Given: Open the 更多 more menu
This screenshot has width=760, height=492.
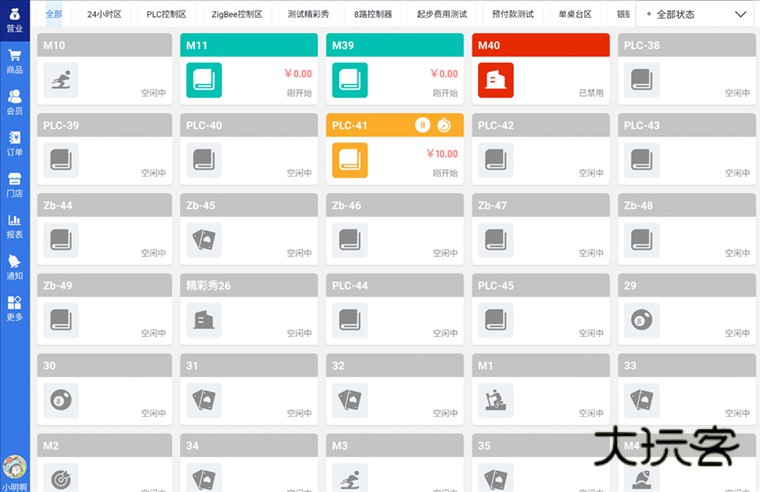Looking at the screenshot, I should [x=15, y=308].
